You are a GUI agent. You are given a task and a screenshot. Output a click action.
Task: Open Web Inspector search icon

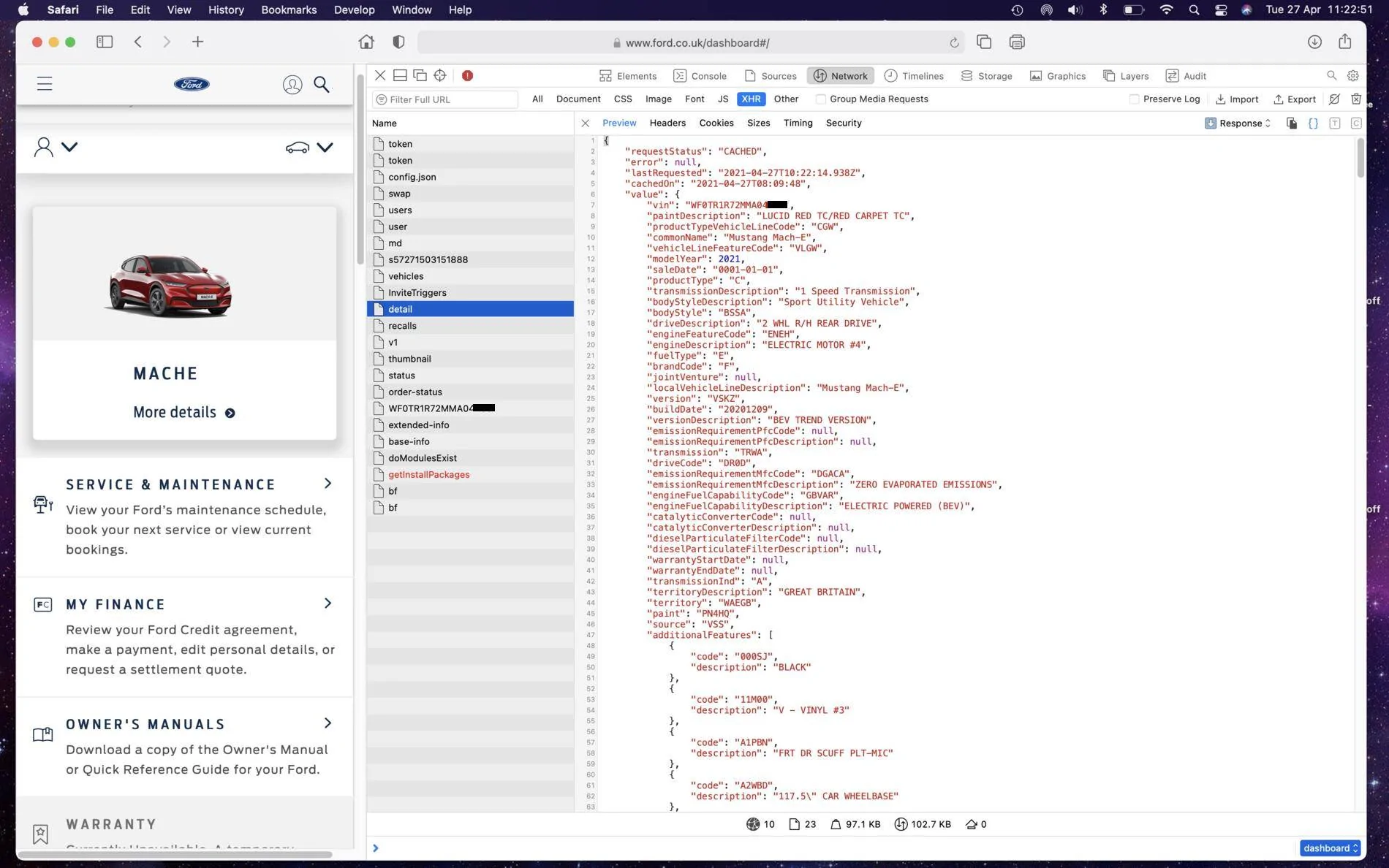tap(1332, 75)
